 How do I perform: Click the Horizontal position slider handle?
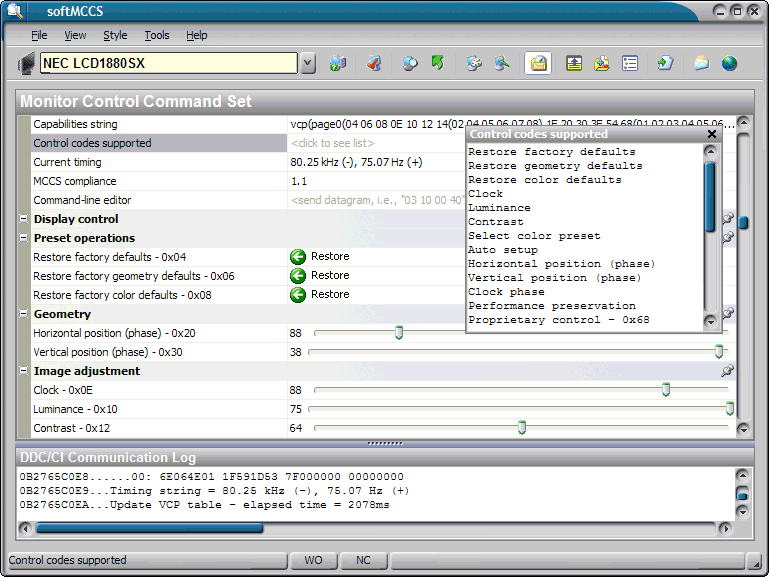pyautogui.click(x=399, y=332)
